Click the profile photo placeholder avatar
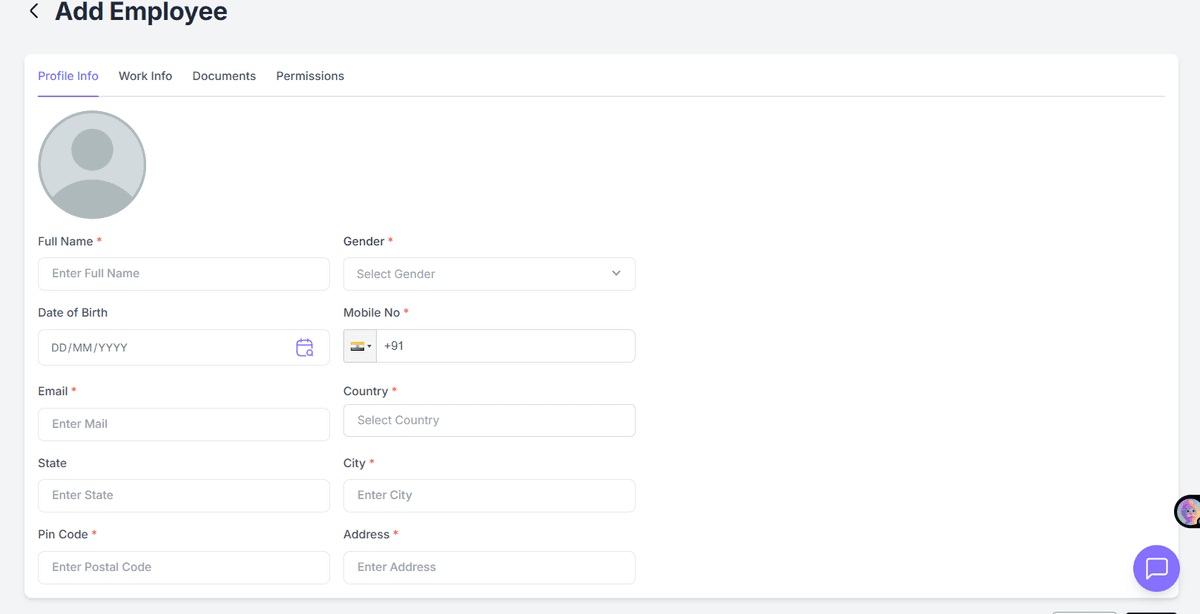This screenshot has height=614, width=1200. 92,164
